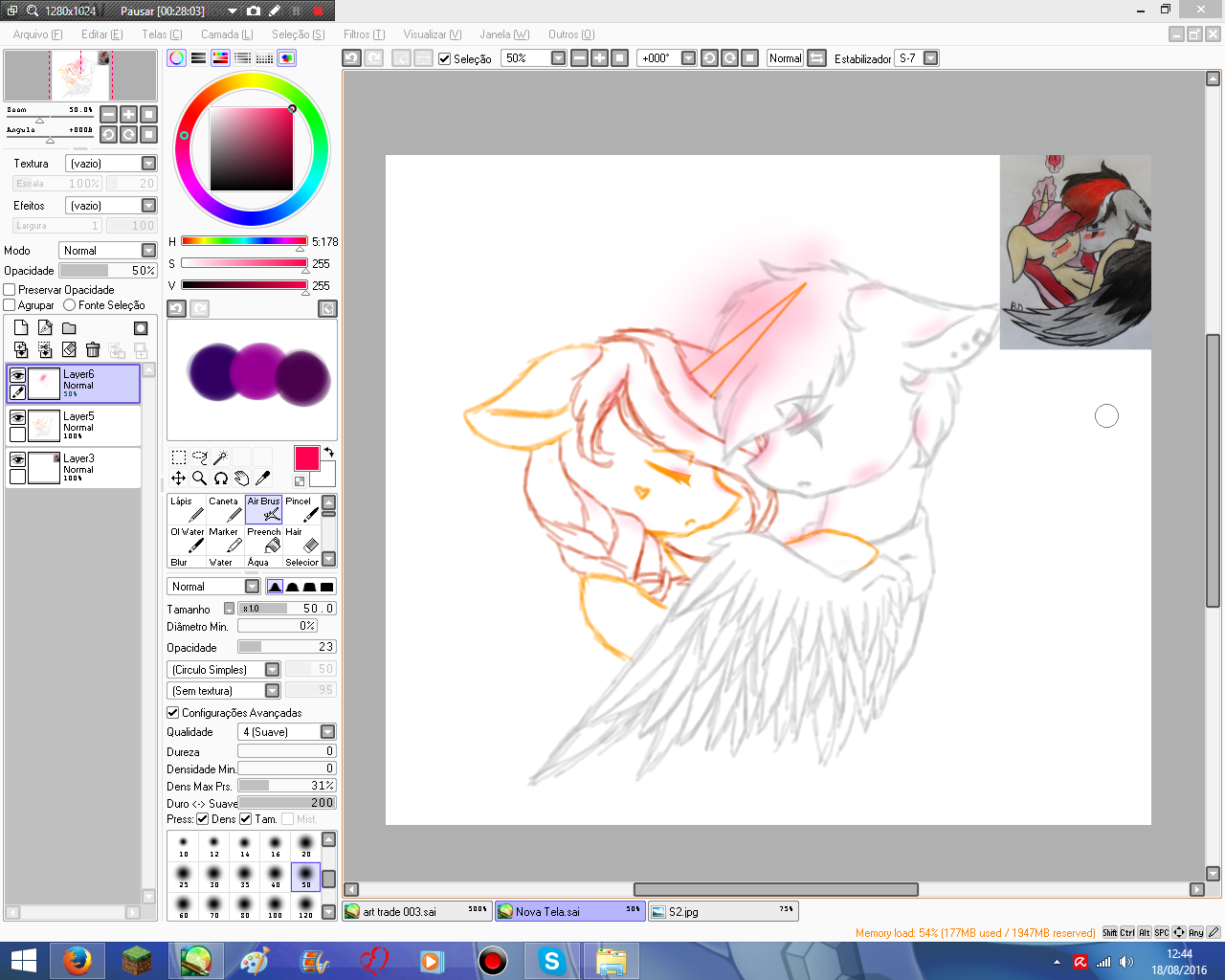Adjust the H hue slider
This screenshot has height=980, width=1225.
click(244, 241)
